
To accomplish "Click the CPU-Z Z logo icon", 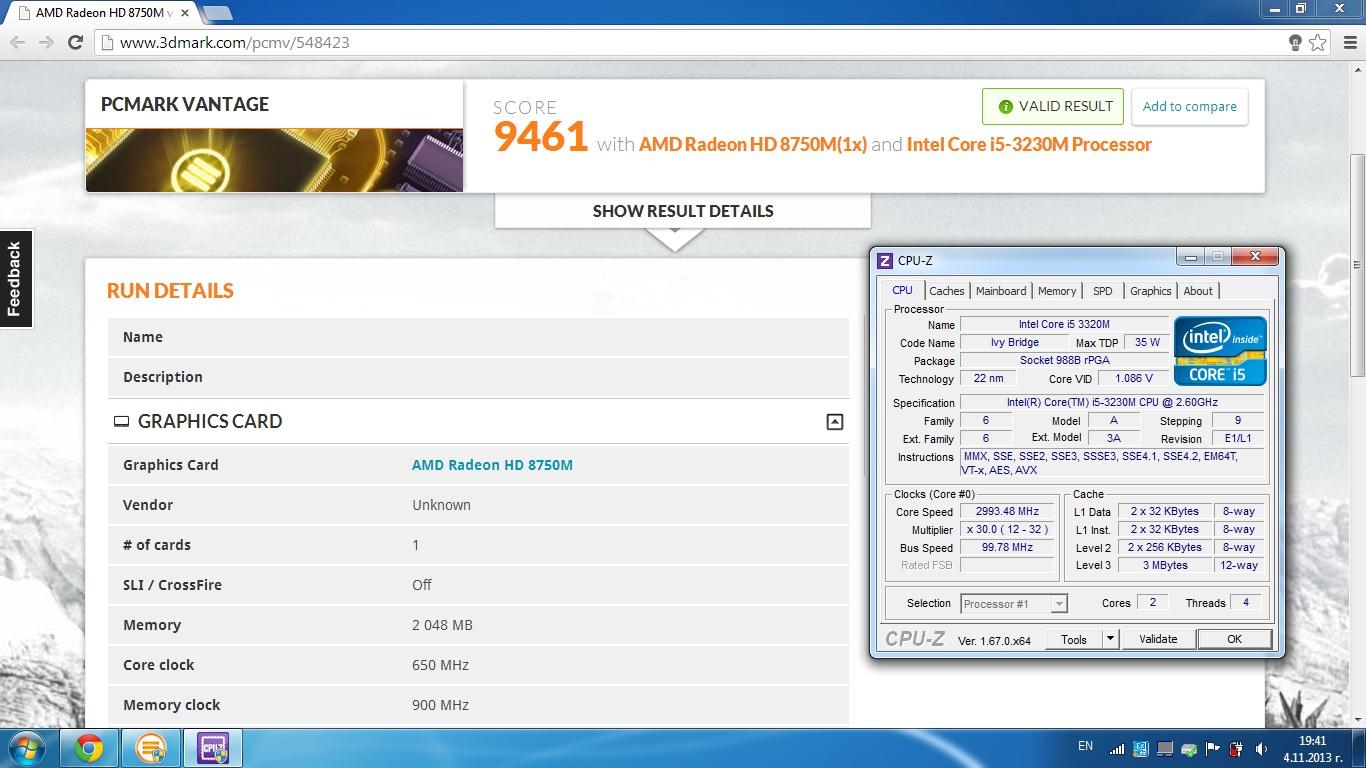I will click(x=884, y=260).
